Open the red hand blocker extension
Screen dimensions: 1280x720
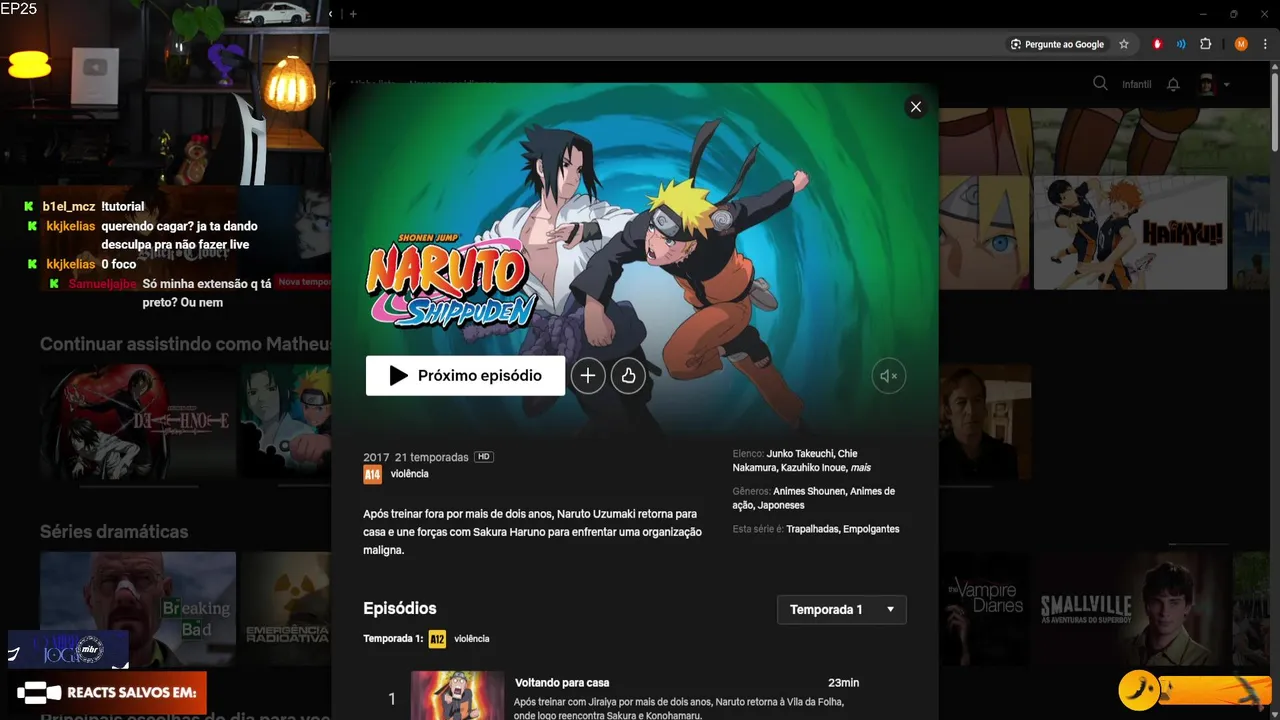(x=1158, y=44)
